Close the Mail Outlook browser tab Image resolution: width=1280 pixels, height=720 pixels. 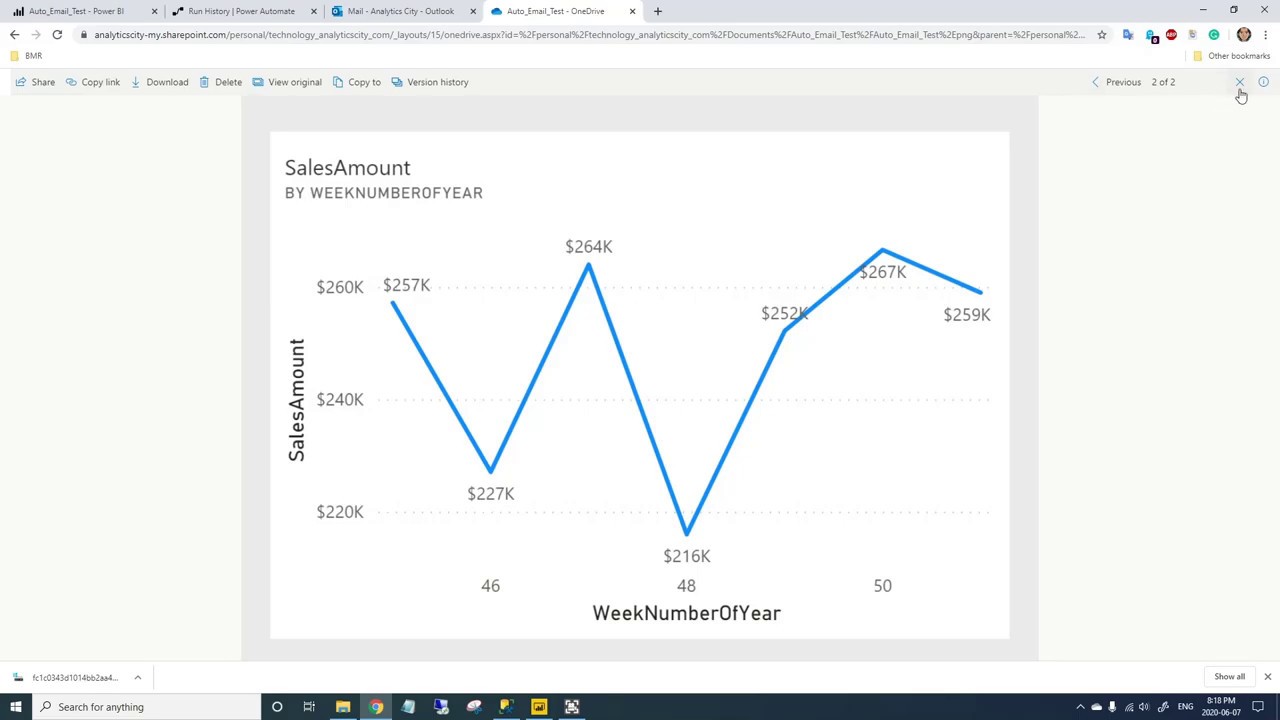(473, 11)
